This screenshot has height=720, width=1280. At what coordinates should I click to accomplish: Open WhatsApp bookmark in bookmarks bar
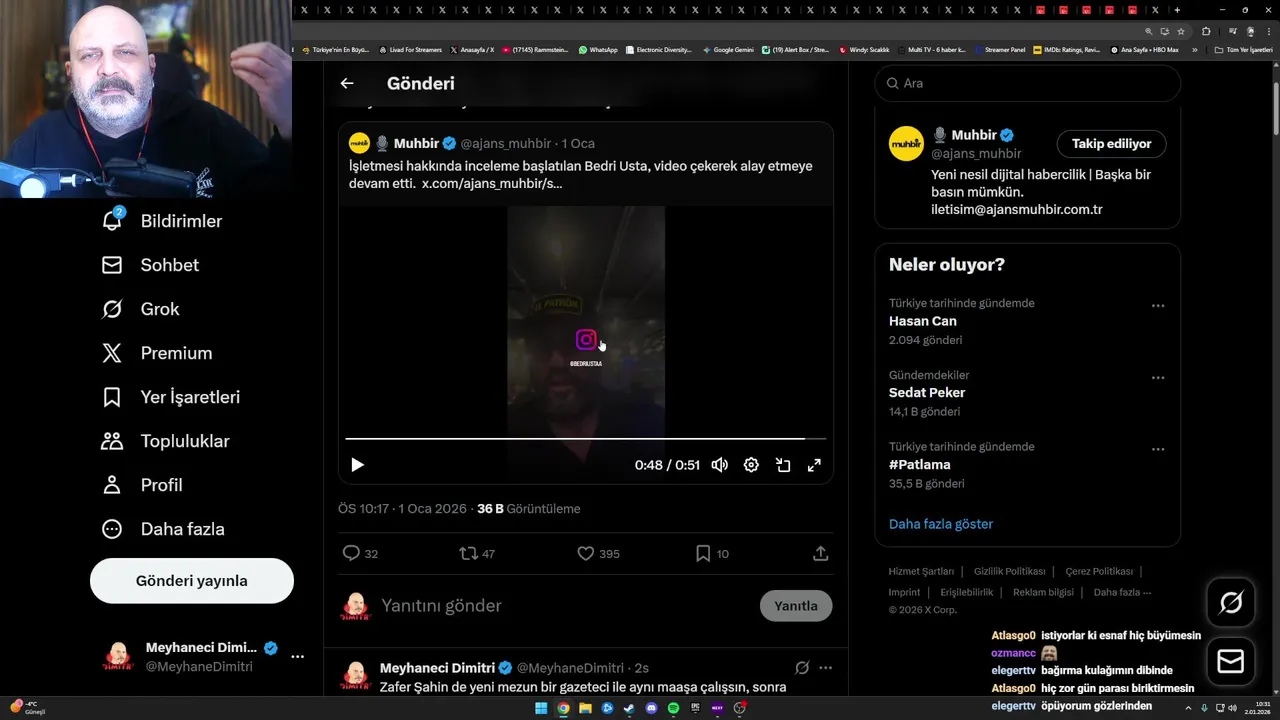pos(598,49)
